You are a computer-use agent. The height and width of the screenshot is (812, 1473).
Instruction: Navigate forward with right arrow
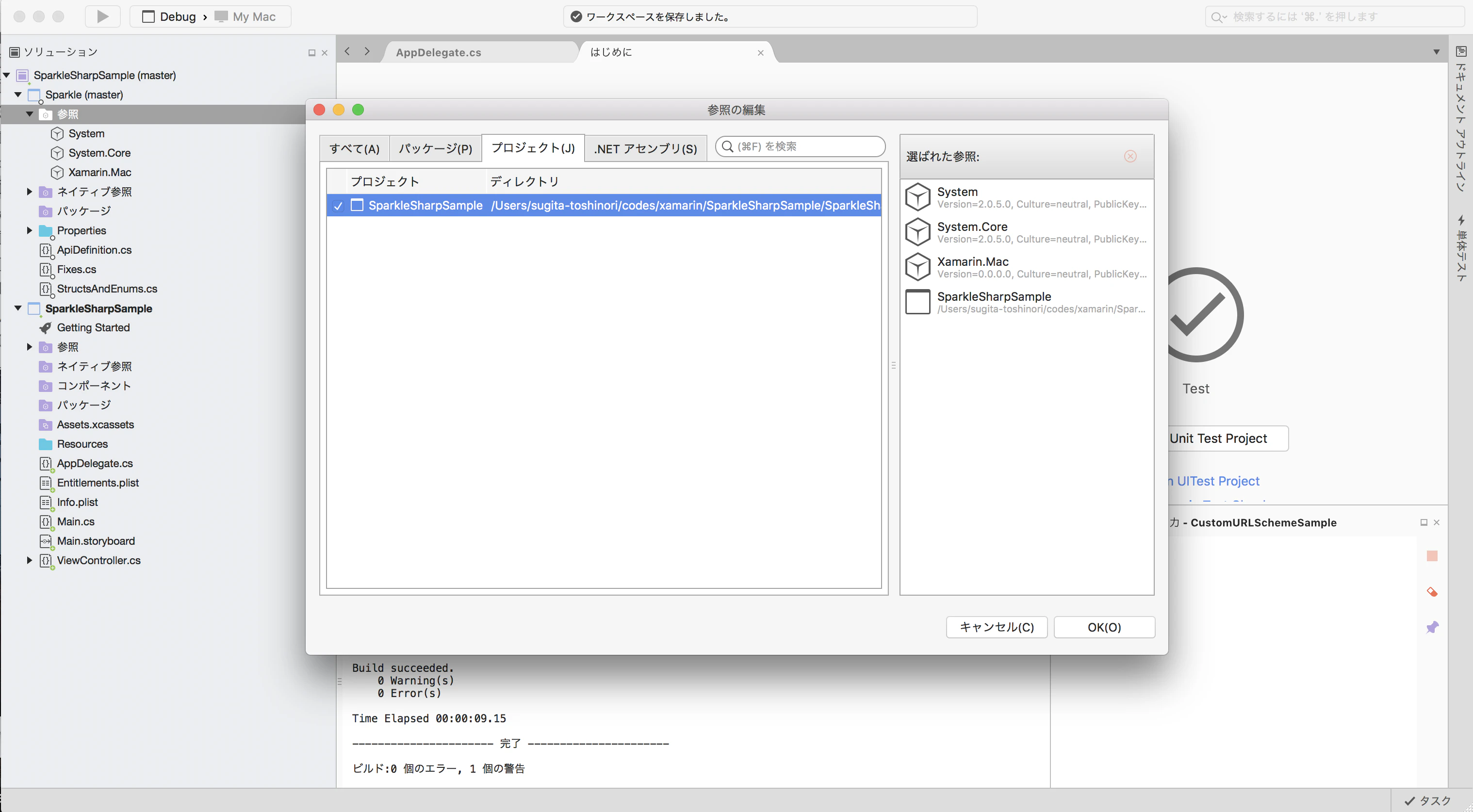coord(367,51)
